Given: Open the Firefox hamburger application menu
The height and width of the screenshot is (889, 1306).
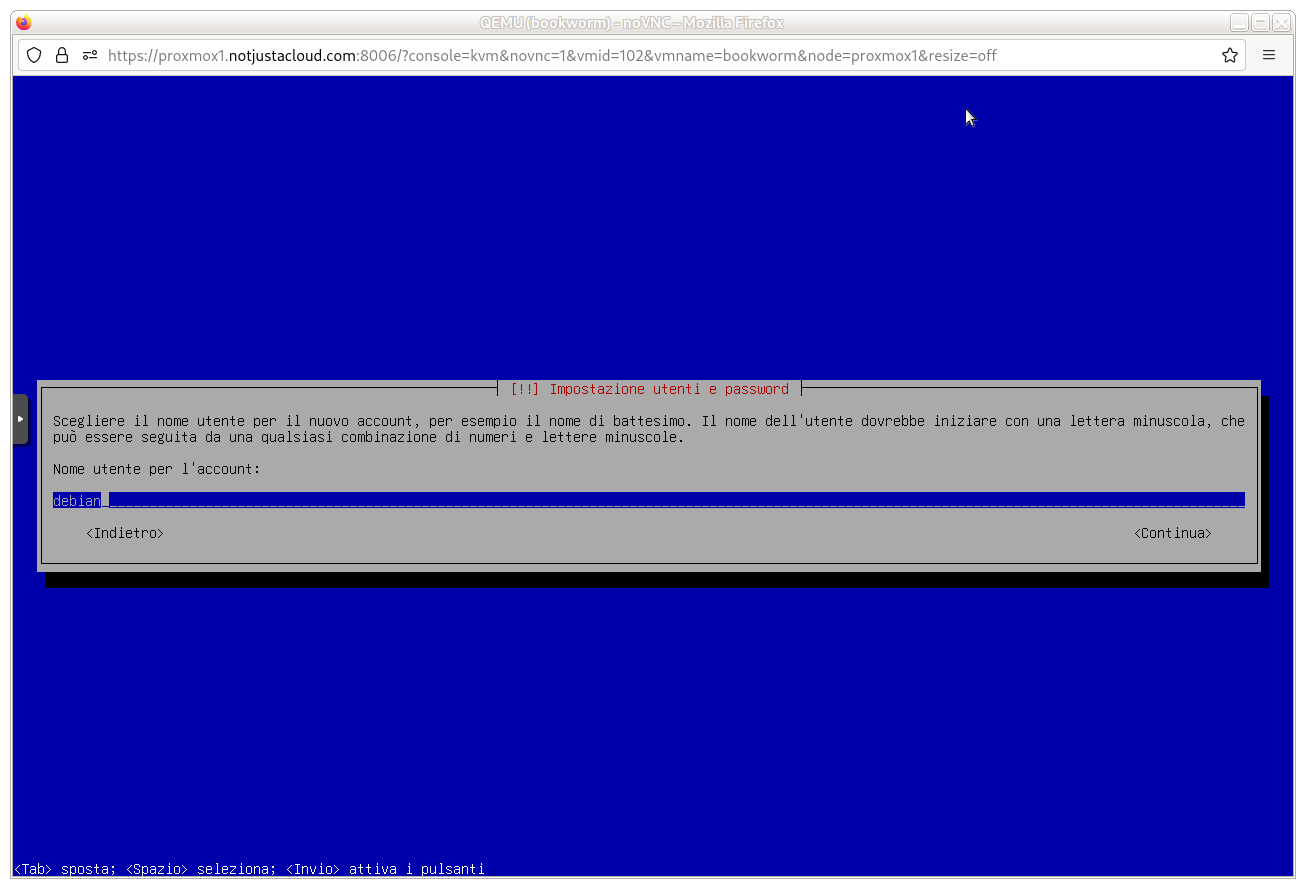Looking at the screenshot, I should coord(1269,56).
